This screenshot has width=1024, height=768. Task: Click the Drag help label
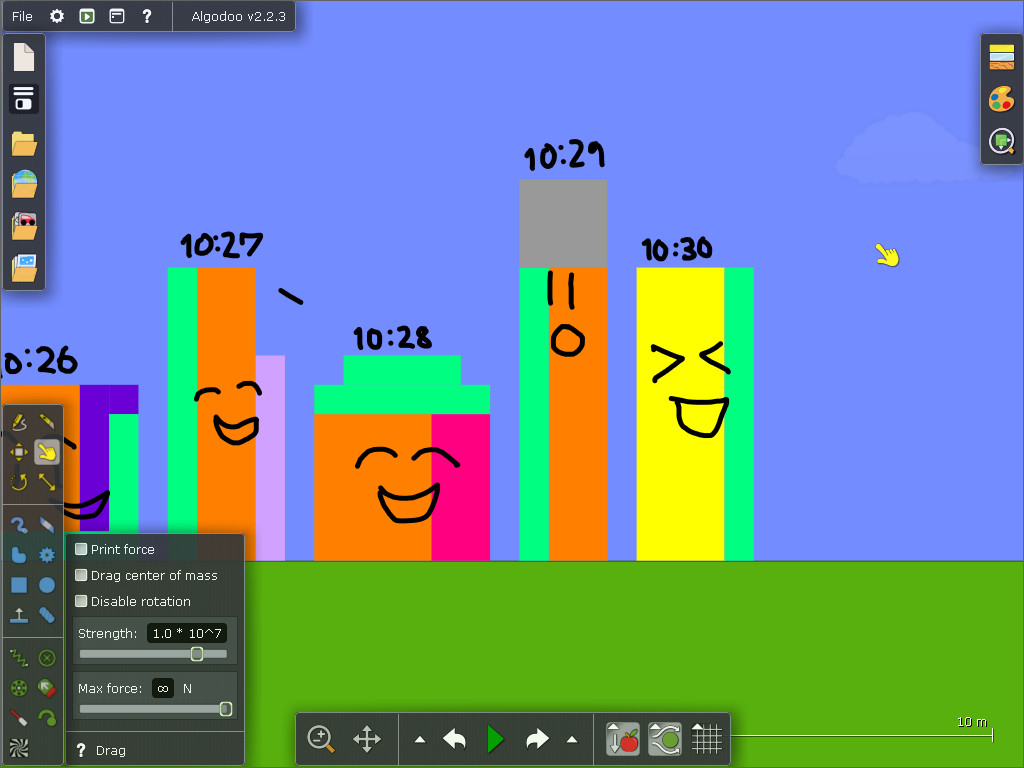coord(110,750)
